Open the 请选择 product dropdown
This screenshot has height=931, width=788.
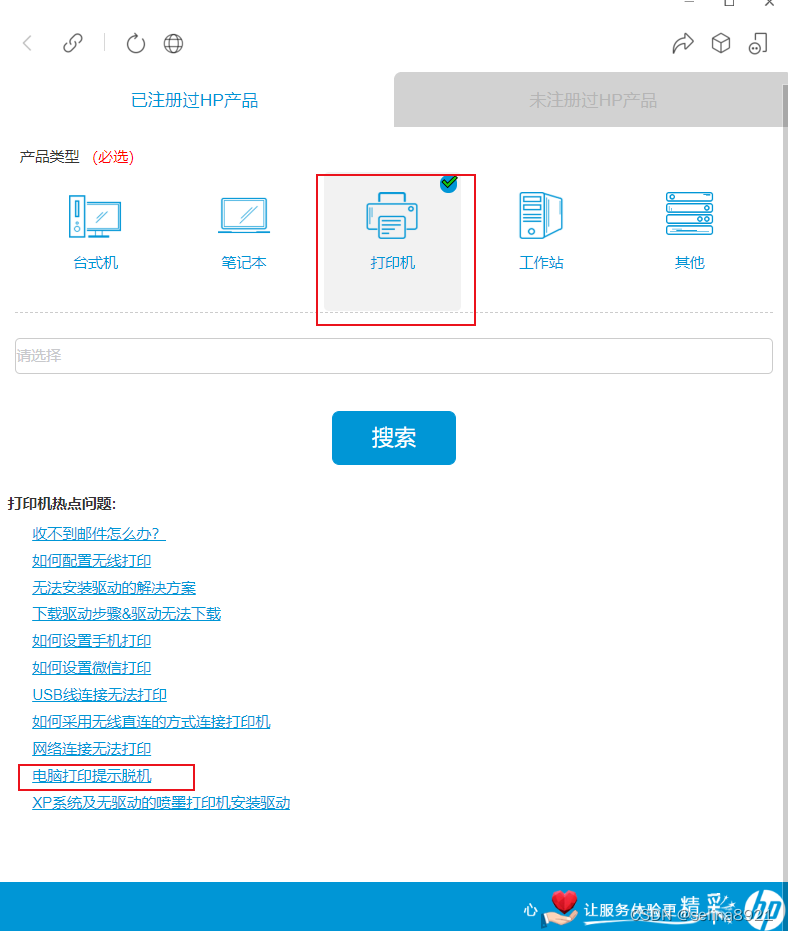(394, 356)
